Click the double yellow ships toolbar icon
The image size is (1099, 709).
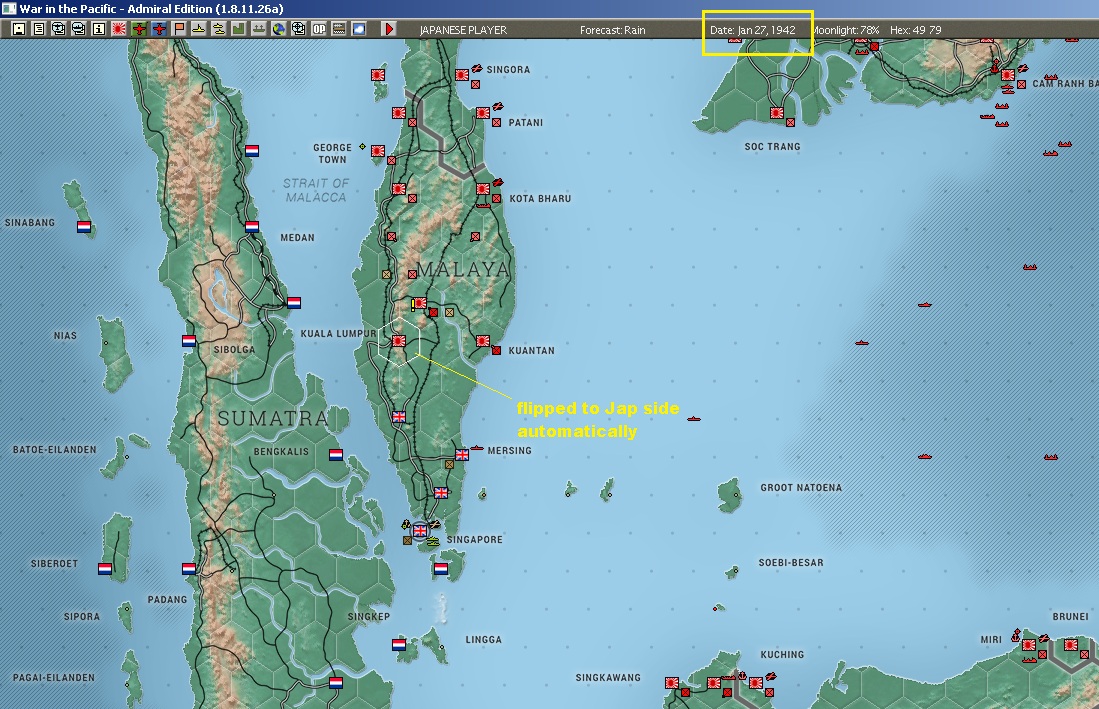219,29
